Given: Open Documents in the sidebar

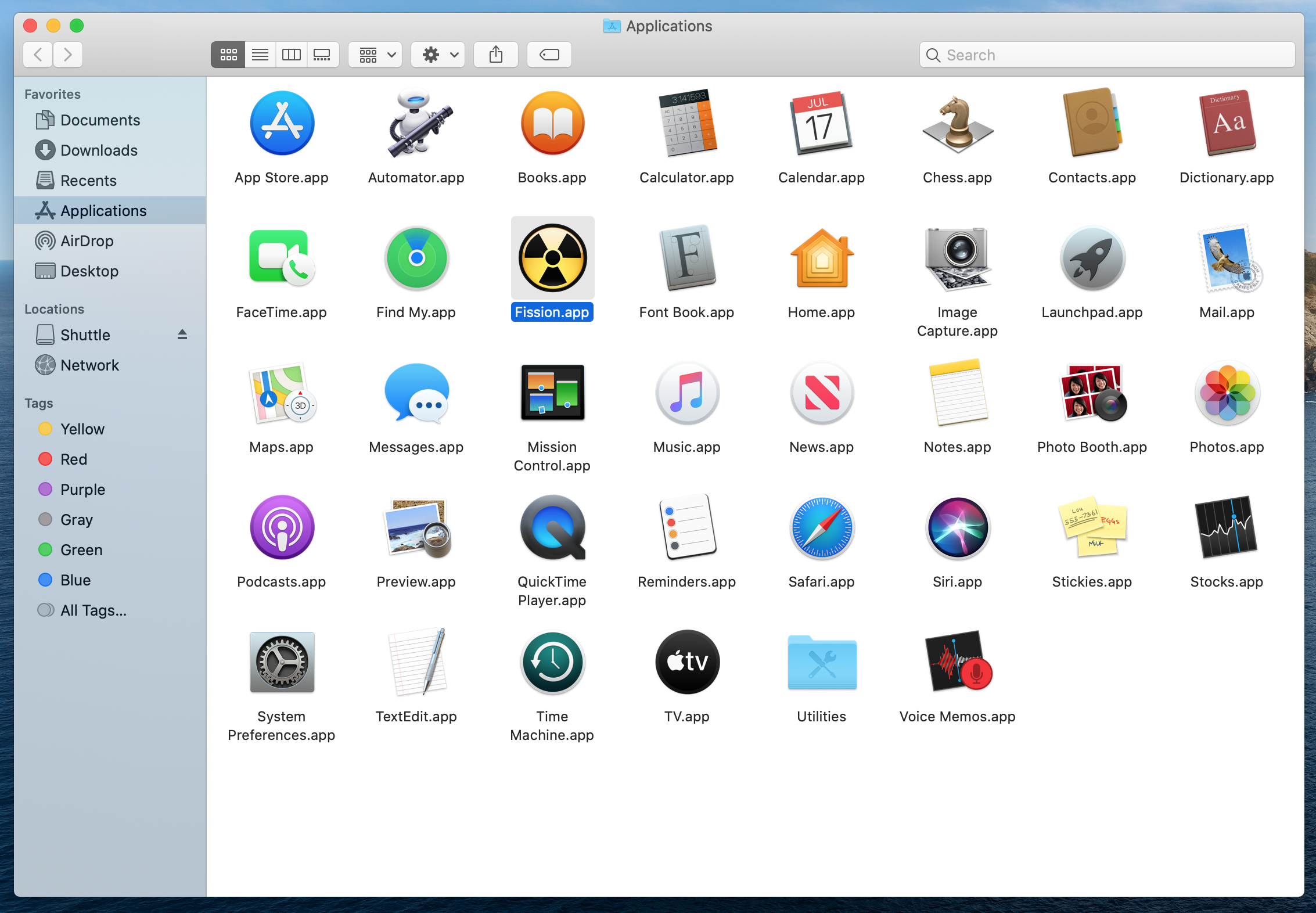Looking at the screenshot, I should [110, 120].
